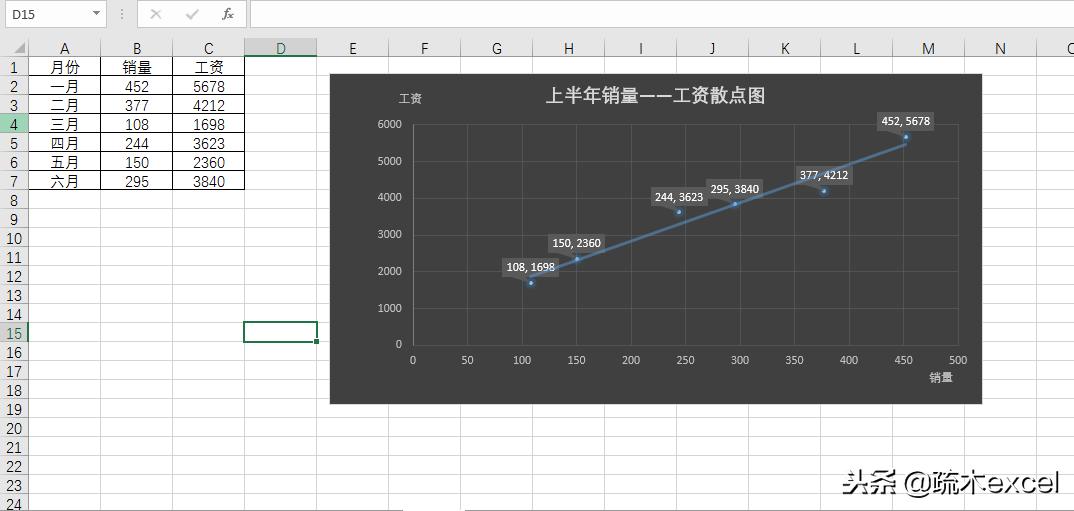The height and width of the screenshot is (511, 1074).
Task: Click cell with value 244
Action: (137, 143)
